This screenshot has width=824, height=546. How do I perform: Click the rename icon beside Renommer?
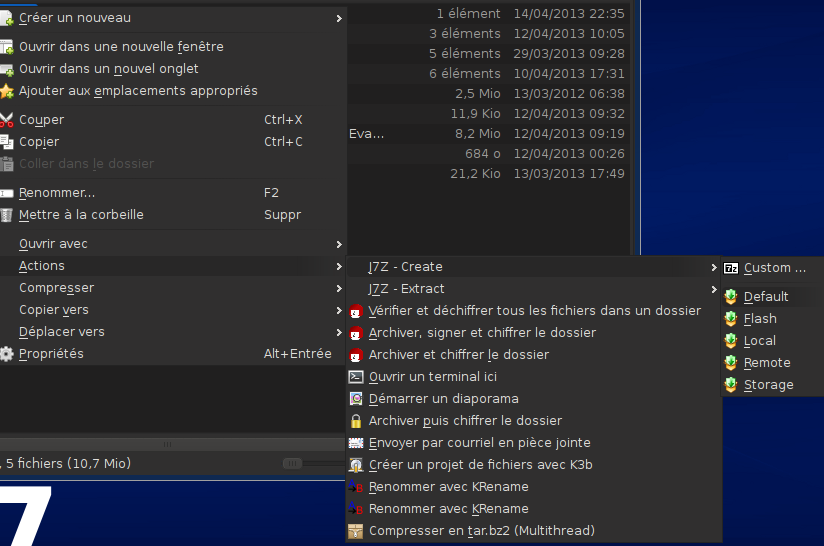[6, 193]
